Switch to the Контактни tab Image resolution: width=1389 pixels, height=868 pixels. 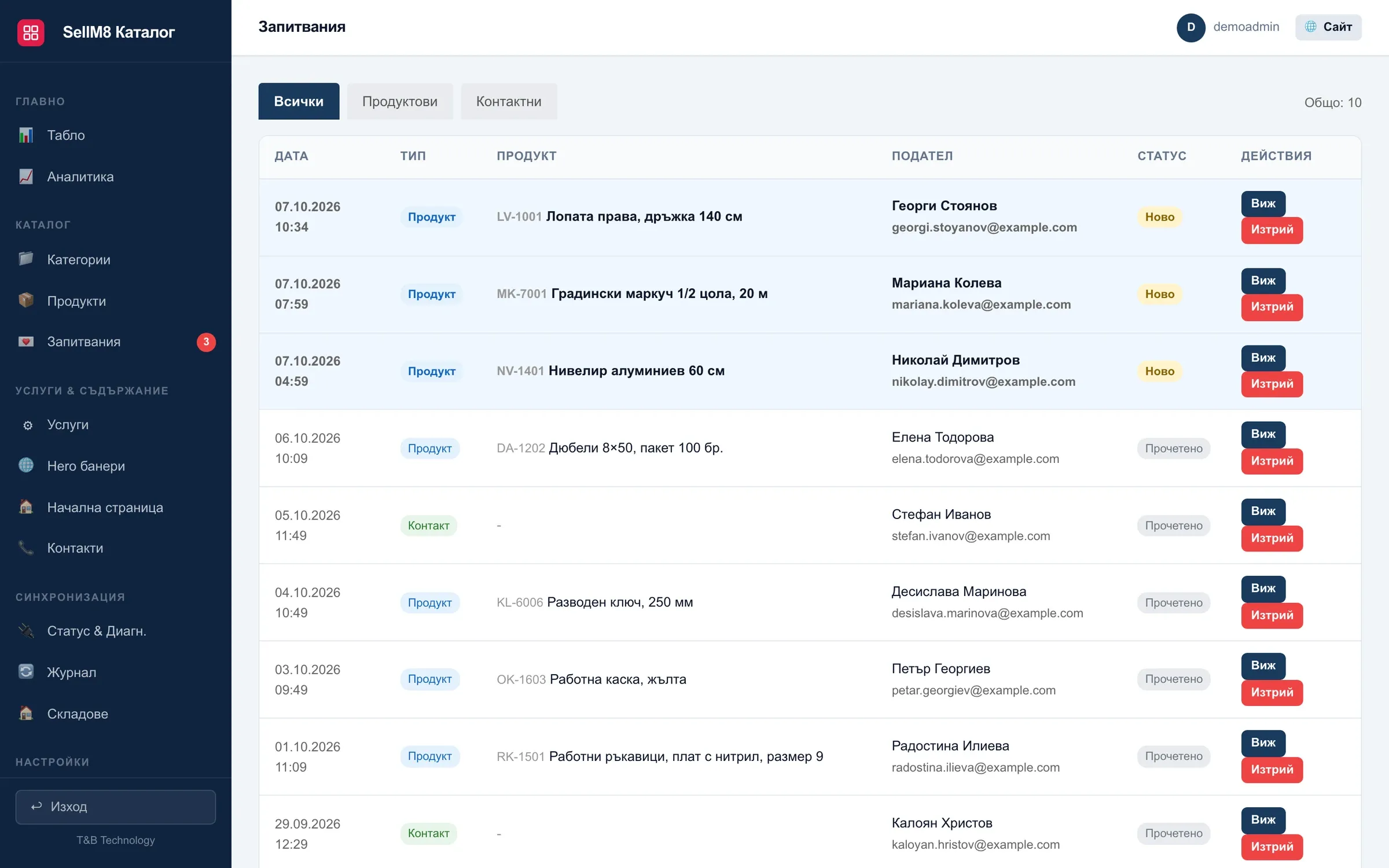tap(509, 101)
